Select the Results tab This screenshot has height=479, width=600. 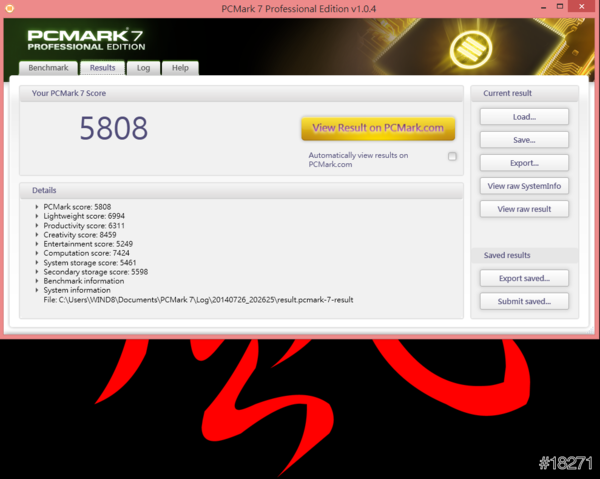pyautogui.click(x=103, y=68)
